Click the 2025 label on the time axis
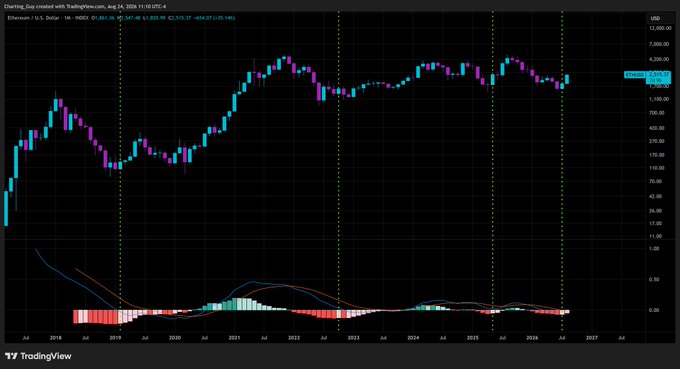Viewport: 680px width, 369px height. coord(473,338)
